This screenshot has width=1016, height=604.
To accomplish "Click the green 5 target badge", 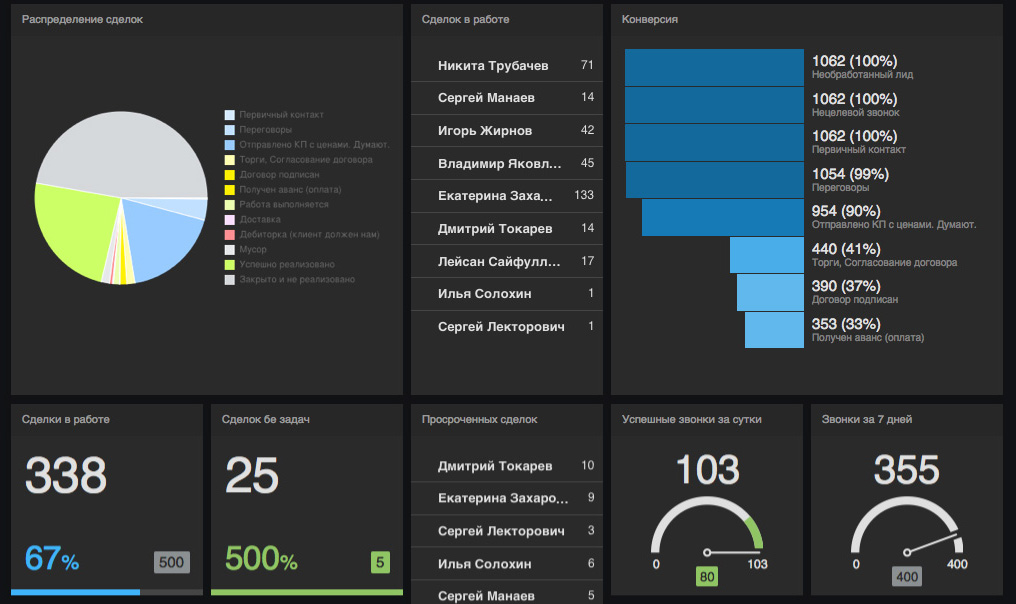I will coord(380,562).
